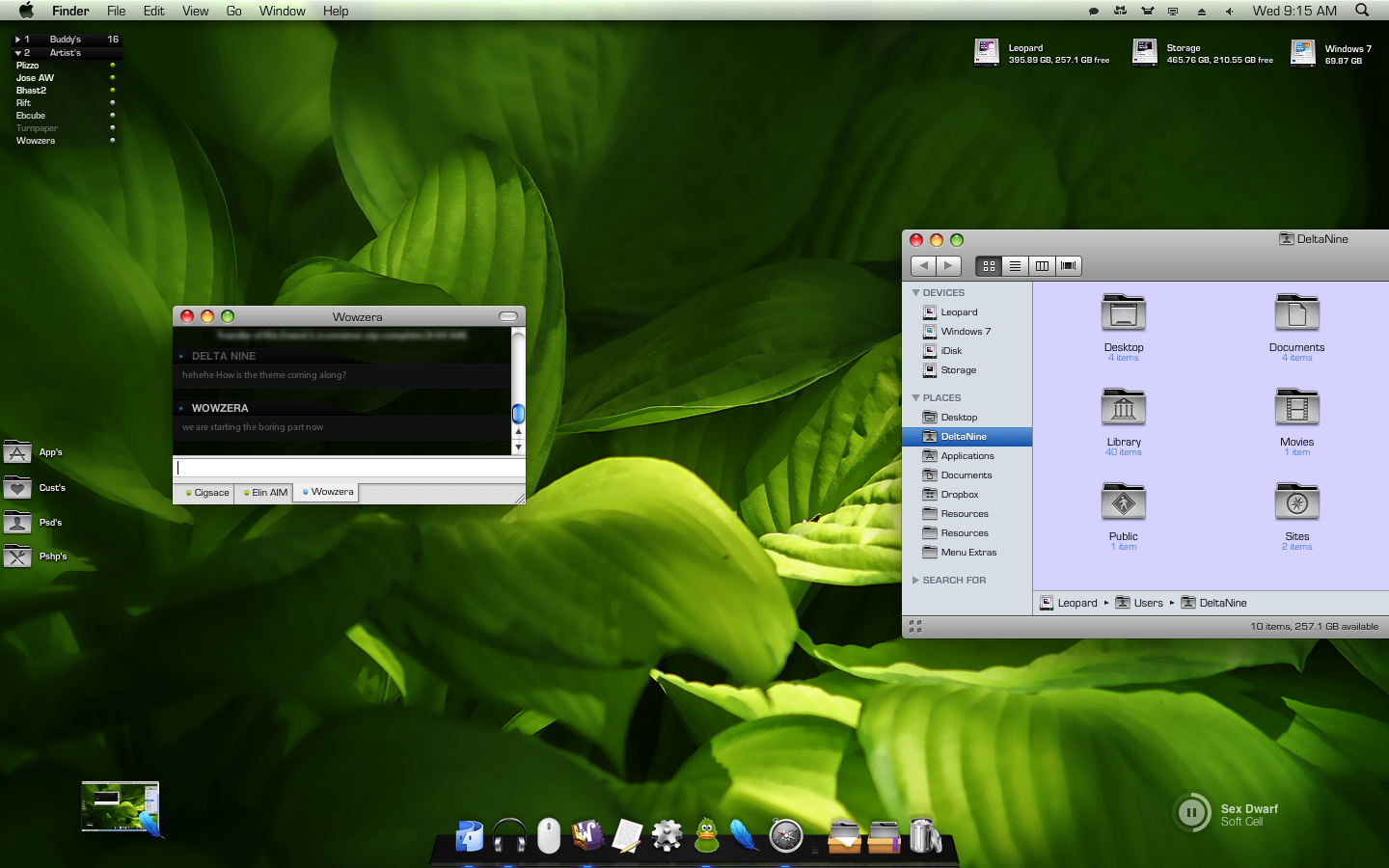Collapse the DEVICES section in sidebar

pyautogui.click(x=915, y=292)
